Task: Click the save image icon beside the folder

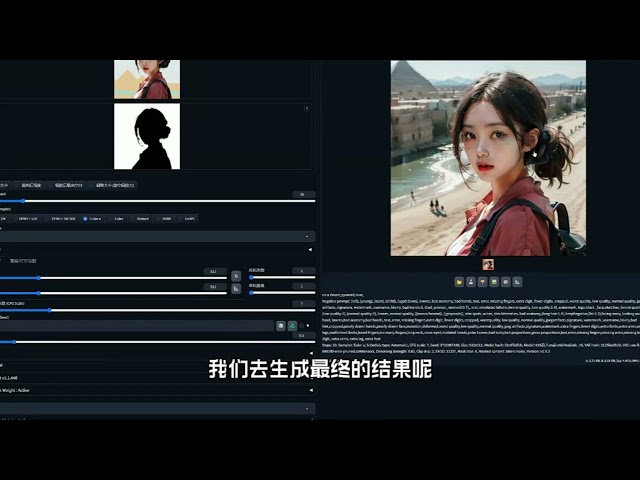Action: 471,282
